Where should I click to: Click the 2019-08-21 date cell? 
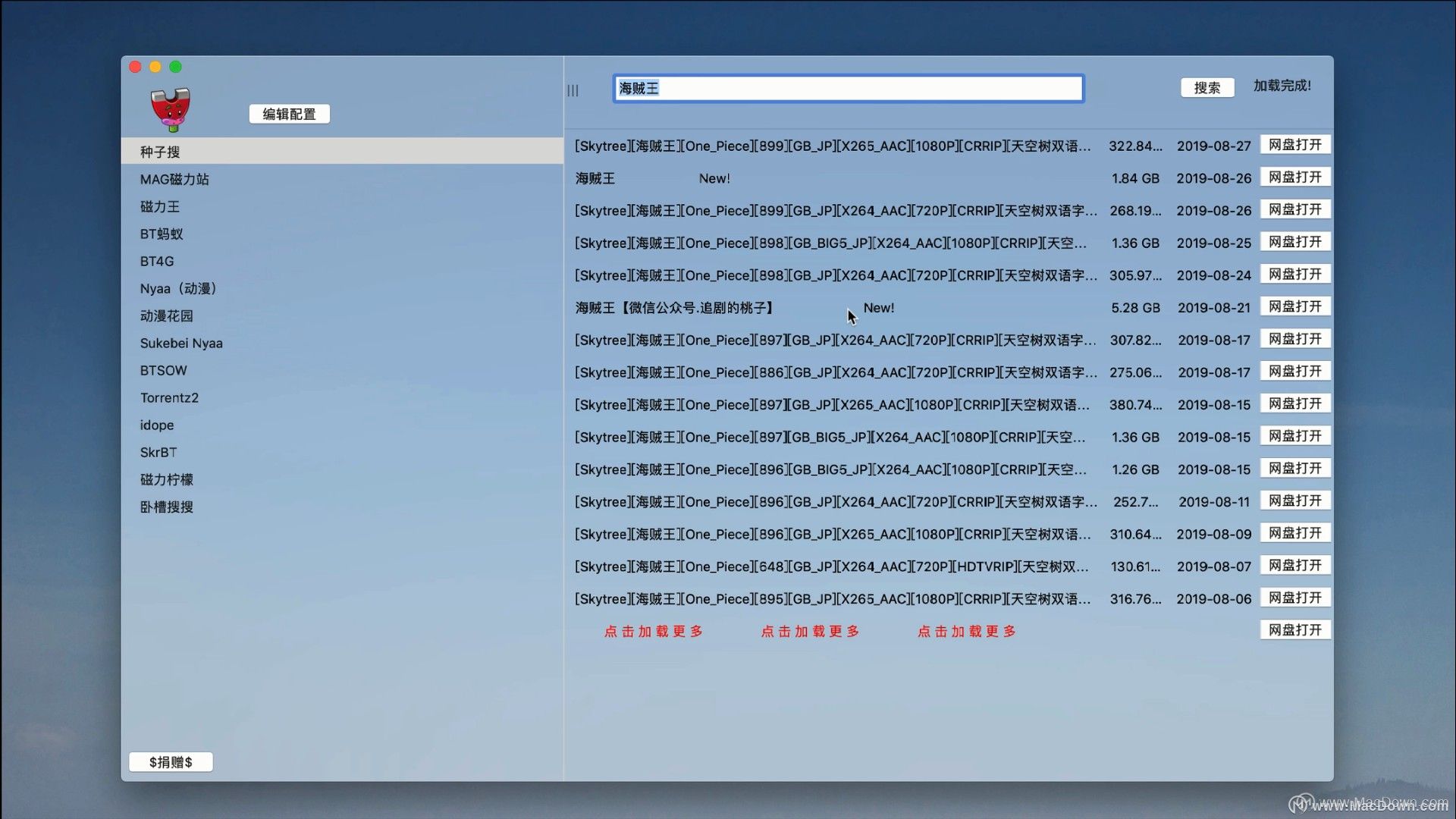1214,308
